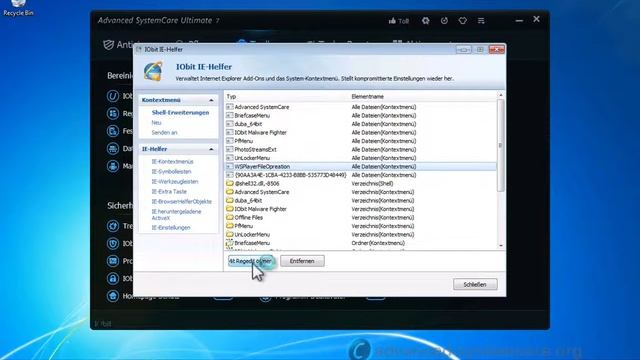Viewport: 640px width, 360px height.
Task: Click the Entfernen button
Action: coord(302,261)
